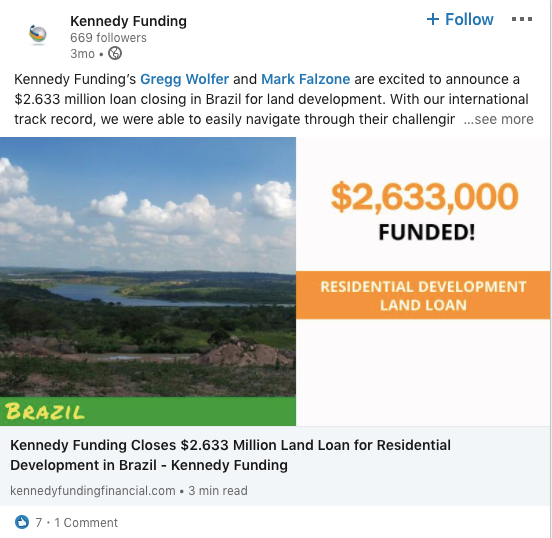552x538 pixels.
Task: Open Gregg Wolfer profile mention
Action: point(184,79)
